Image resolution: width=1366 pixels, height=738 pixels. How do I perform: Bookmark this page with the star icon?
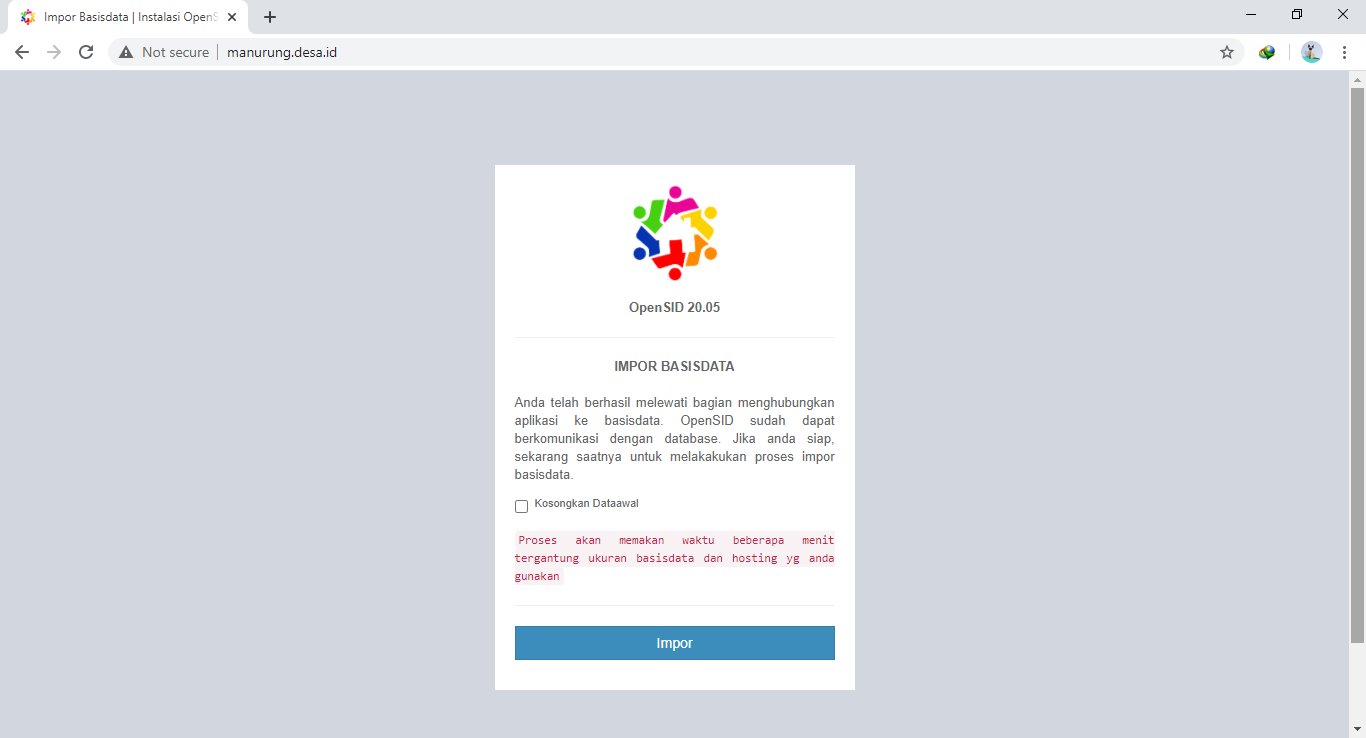[1227, 52]
